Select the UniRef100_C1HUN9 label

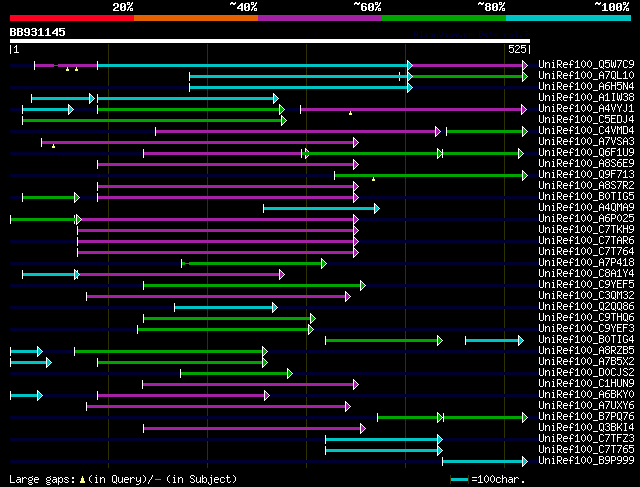586,384
